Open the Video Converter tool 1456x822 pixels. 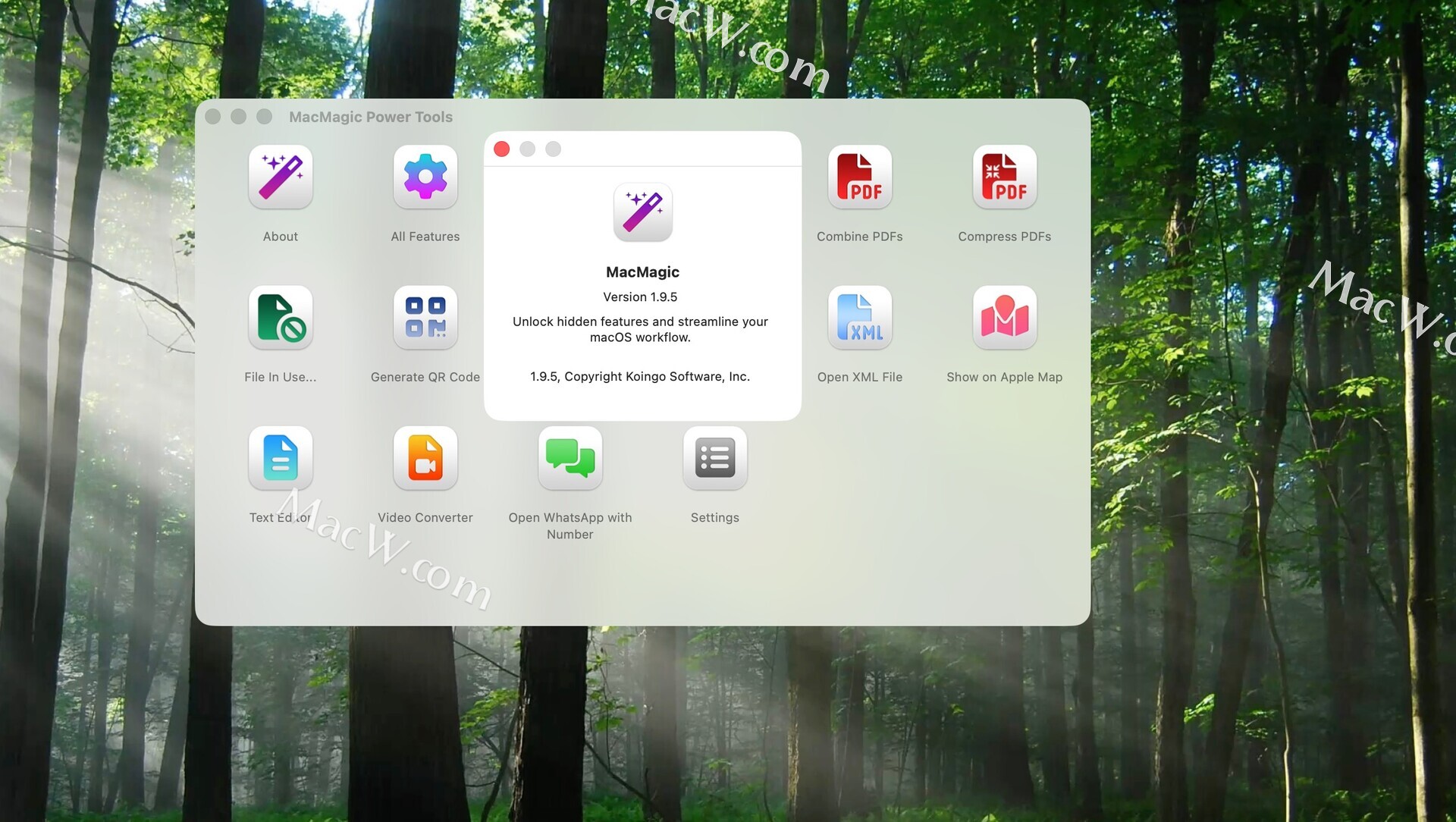click(x=425, y=457)
